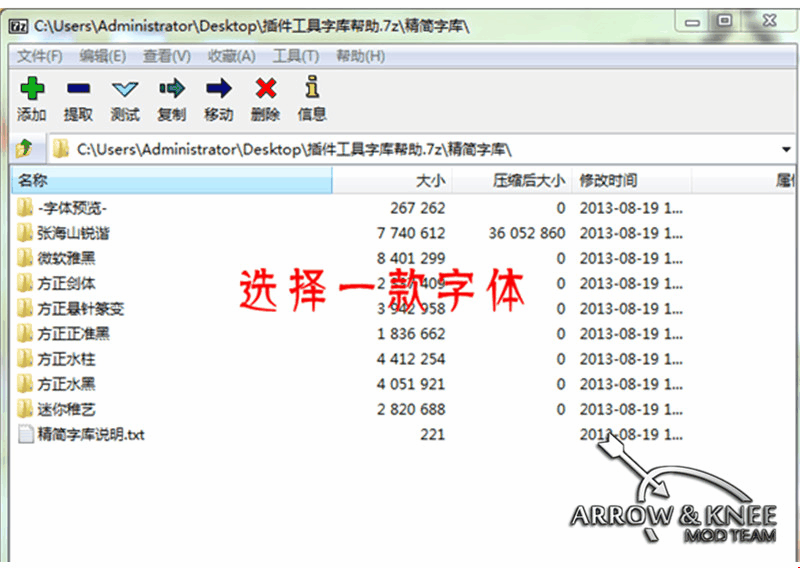Minimize the 7-Zip window
The image size is (800, 568).
tap(693, 22)
